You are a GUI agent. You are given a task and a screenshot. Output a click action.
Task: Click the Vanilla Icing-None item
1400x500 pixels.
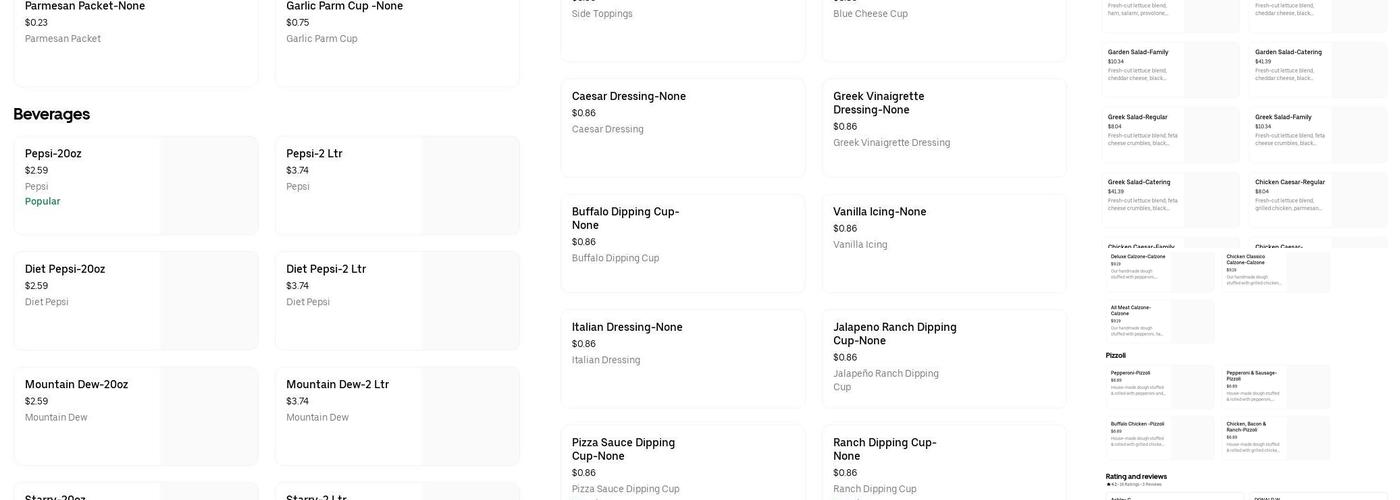[943, 243]
